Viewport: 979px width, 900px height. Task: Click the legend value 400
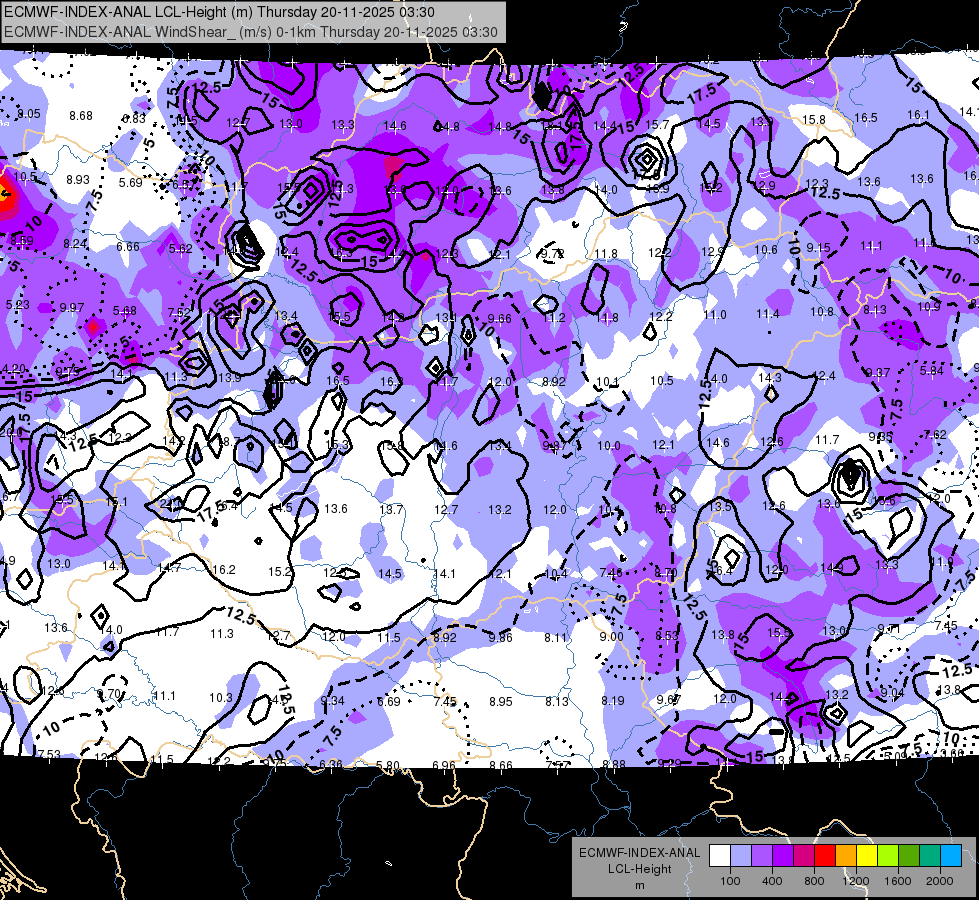pos(772,881)
